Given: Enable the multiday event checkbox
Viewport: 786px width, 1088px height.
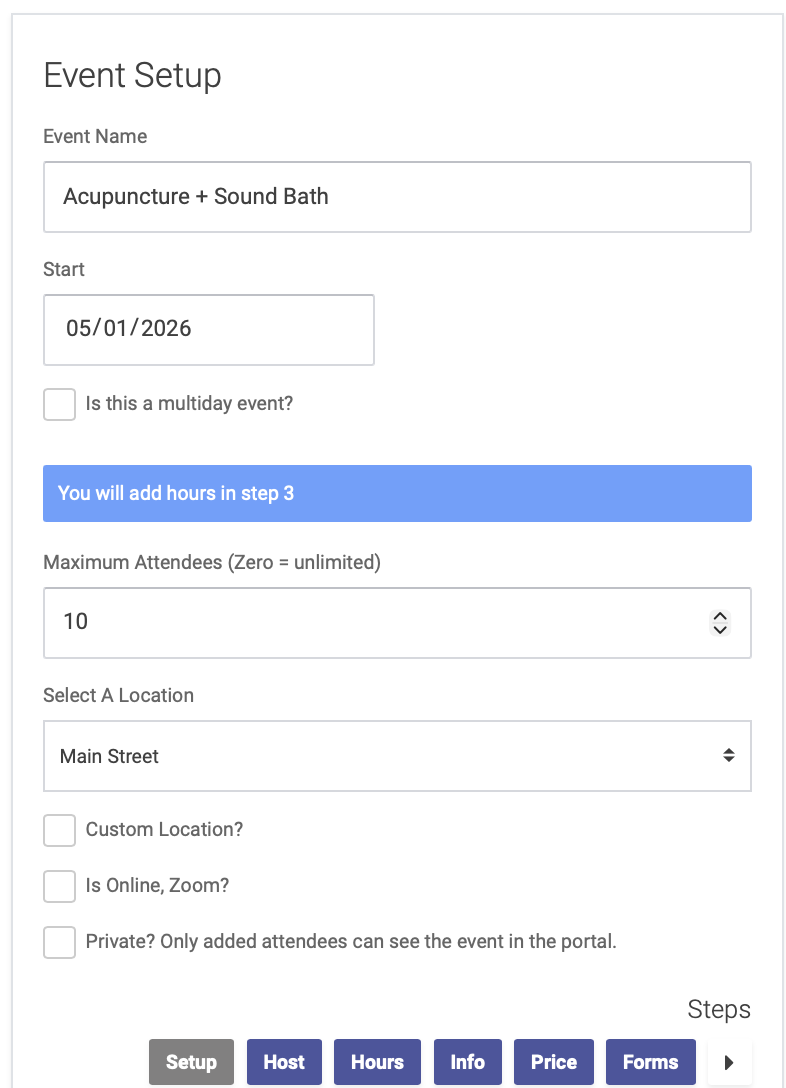Looking at the screenshot, I should [60, 405].
